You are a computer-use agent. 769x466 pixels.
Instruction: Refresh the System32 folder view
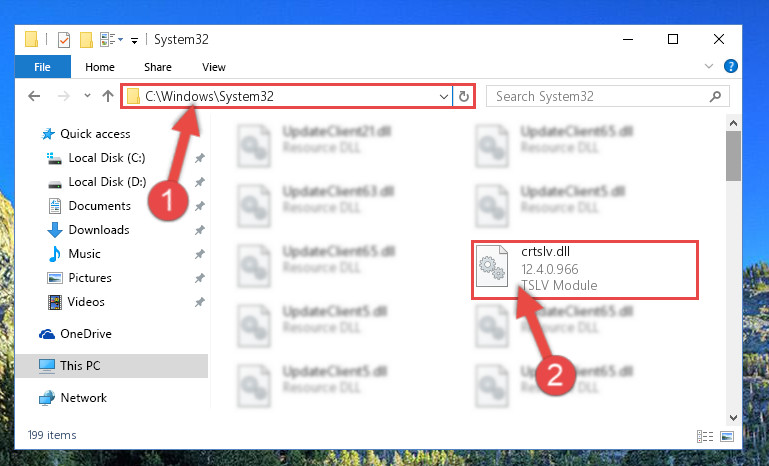463,97
